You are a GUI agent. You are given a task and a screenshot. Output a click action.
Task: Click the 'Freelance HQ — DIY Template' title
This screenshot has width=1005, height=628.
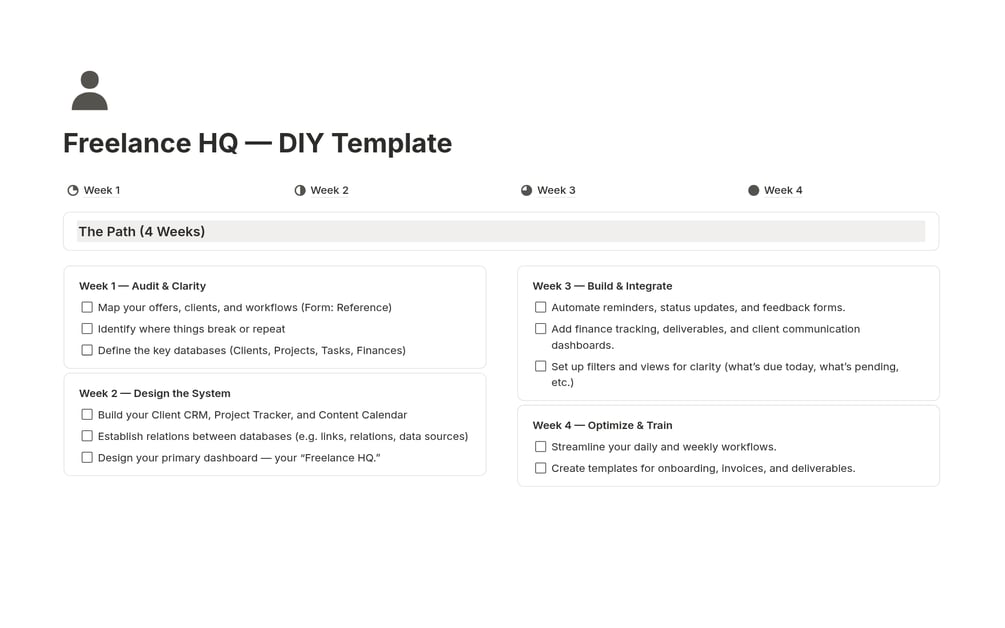coord(257,143)
